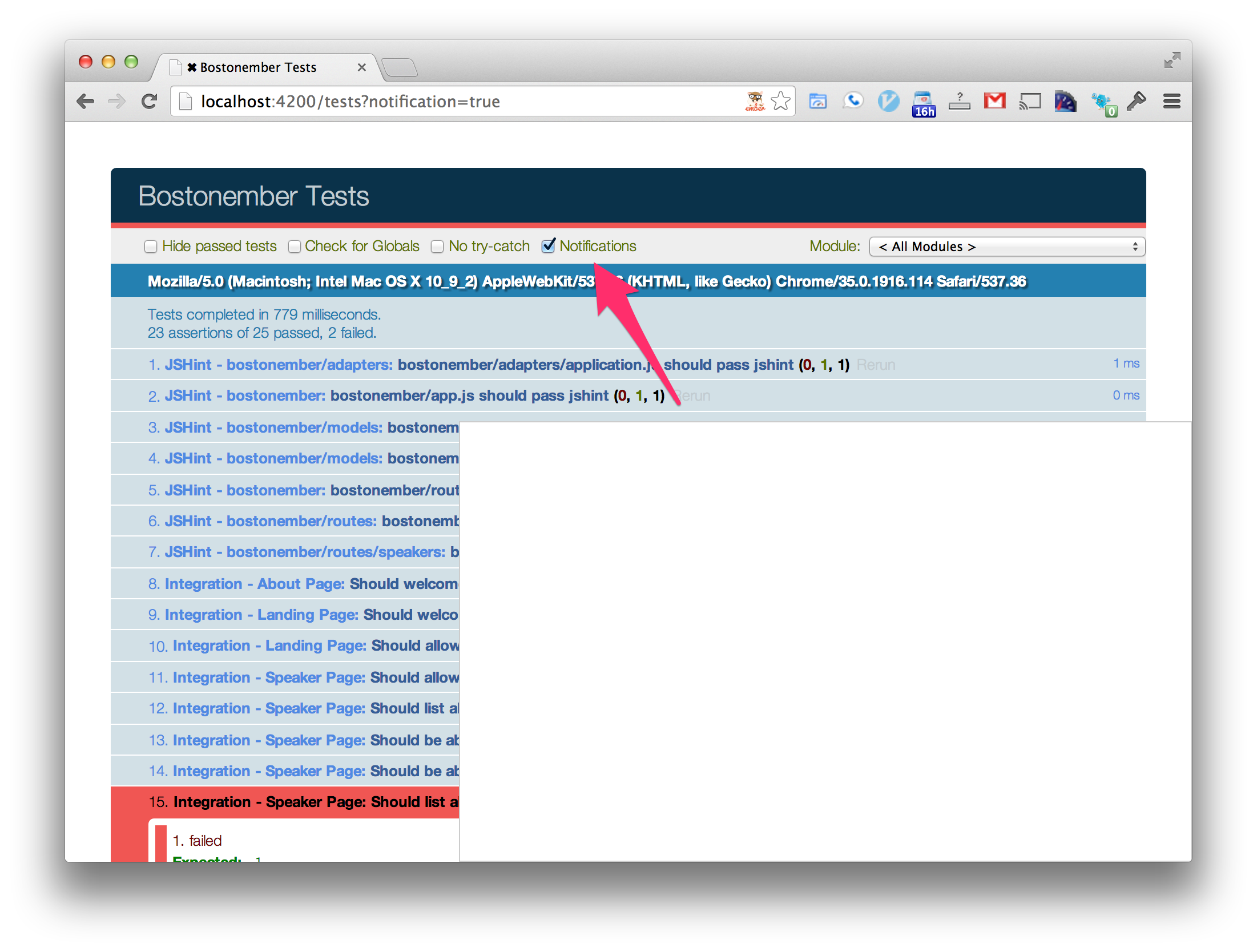
Task: Click the blue folder extension icon
Action: tap(817, 102)
